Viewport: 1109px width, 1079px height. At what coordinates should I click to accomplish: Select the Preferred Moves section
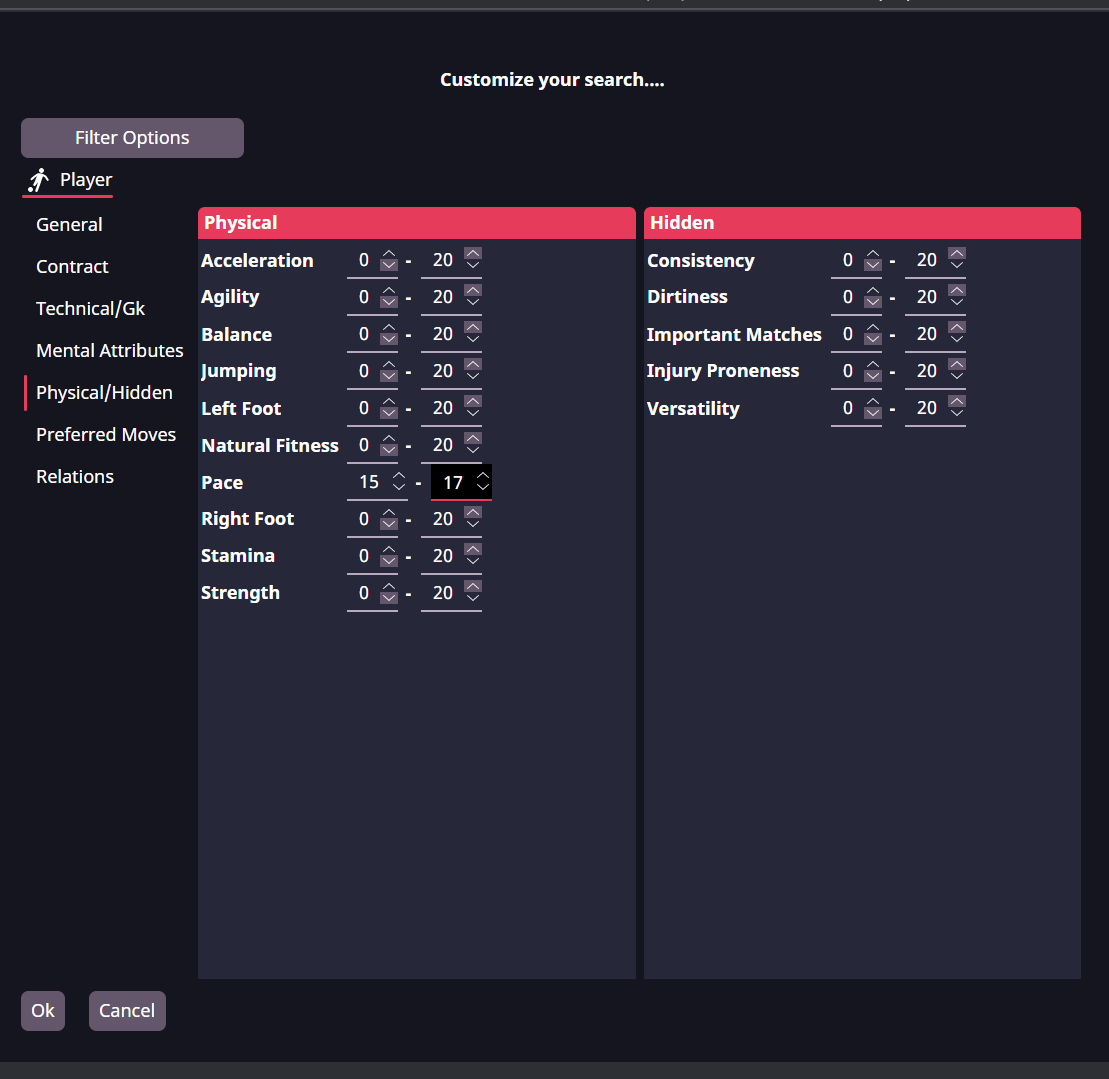(x=106, y=435)
